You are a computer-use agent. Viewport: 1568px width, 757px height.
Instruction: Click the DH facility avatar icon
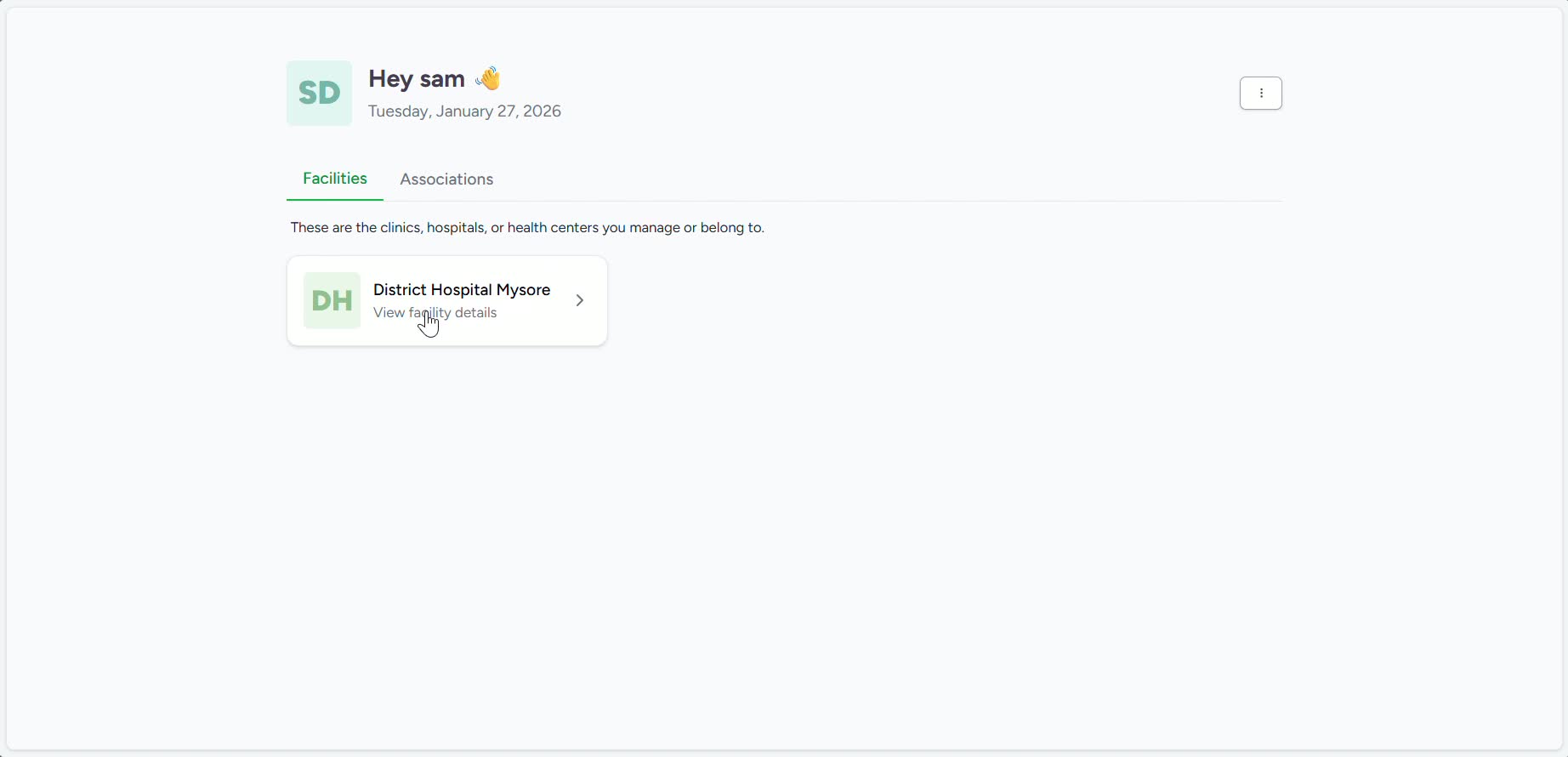coord(332,300)
